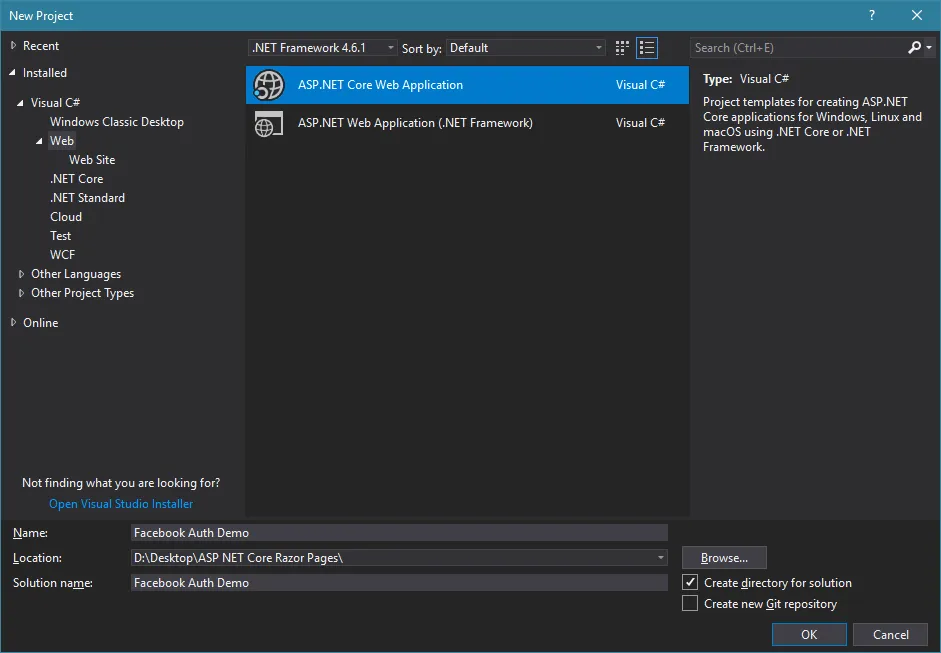Switch to medium list view icon
The width and height of the screenshot is (941, 653).
647,48
